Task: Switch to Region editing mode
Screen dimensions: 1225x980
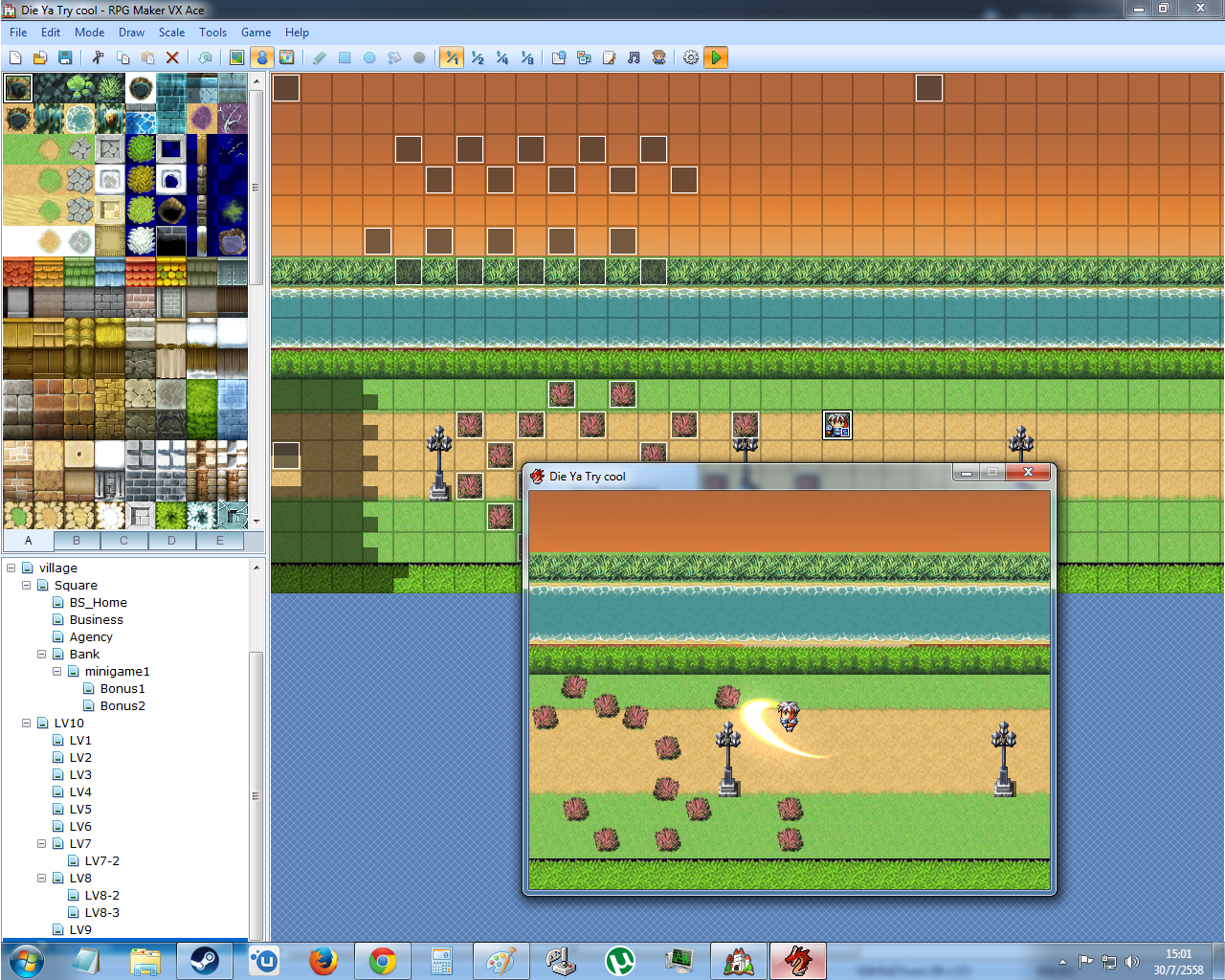Action: point(287,57)
